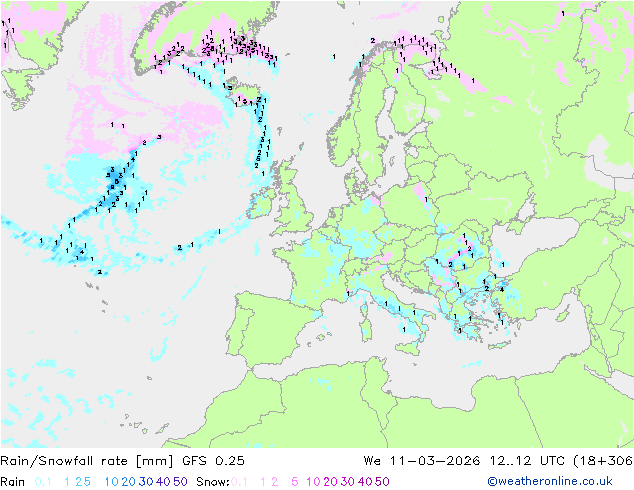Click the snow legend value 40
The image size is (634, 490).
(x=365, y=482)
